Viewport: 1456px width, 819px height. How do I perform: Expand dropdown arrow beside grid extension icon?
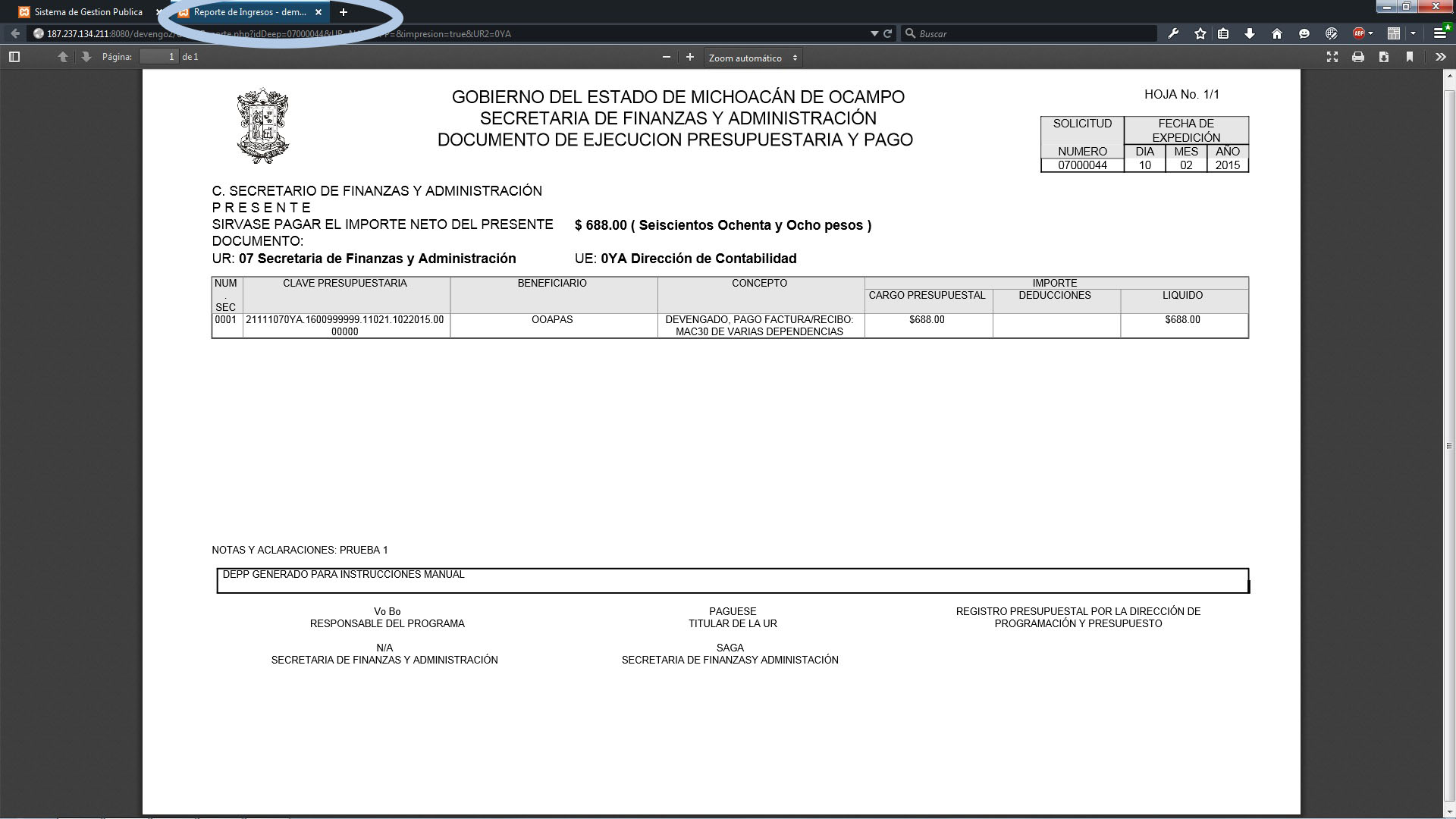[1413, 33]
